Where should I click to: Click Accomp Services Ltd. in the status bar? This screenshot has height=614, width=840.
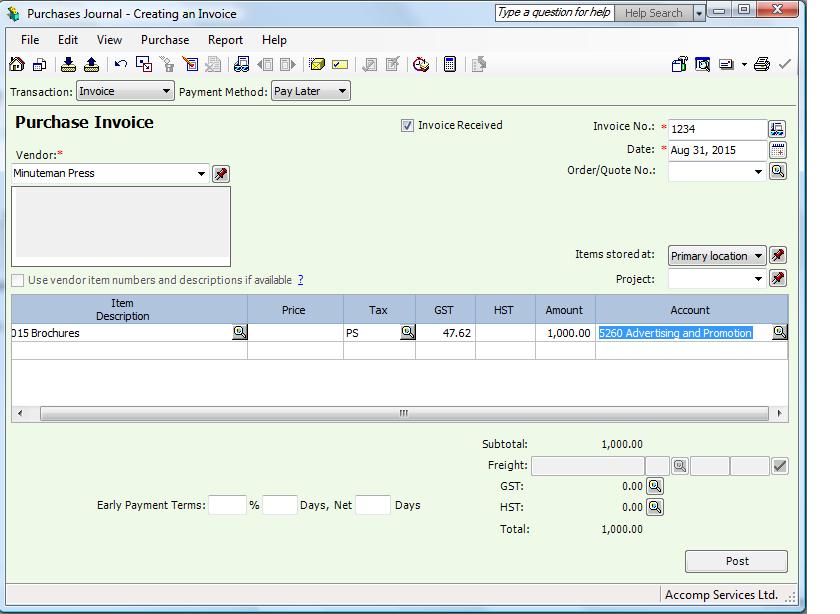(721, 595)
